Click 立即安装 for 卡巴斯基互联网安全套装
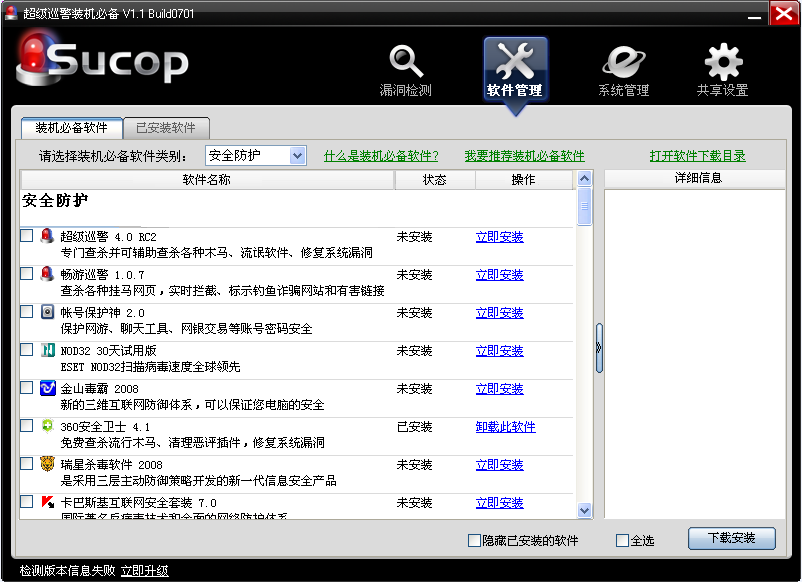Screen dimensions: 802x582 (500, 503)
